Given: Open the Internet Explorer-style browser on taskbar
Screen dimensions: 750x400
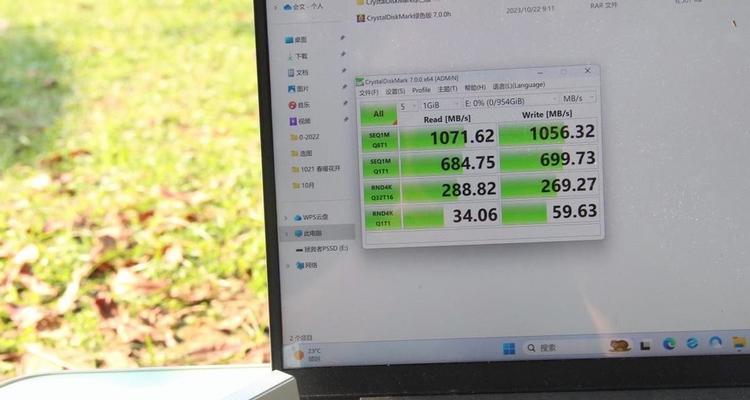Looking at the screenshot, I should [692, 343].
